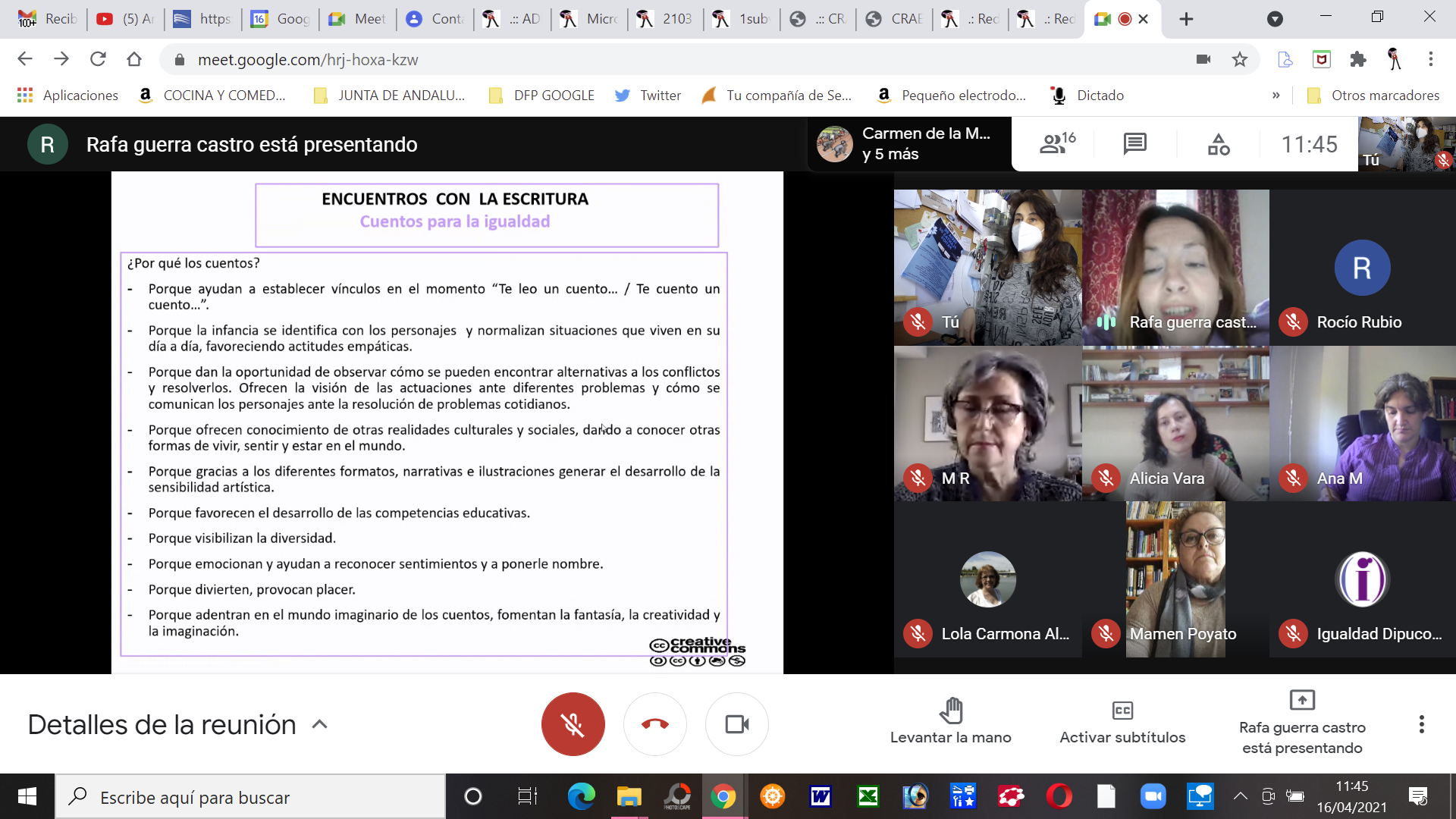This screenshot has height=819, width=1456.
Task: Turn on captions with Activar subtítulos
Action: tap(1122, 721)
